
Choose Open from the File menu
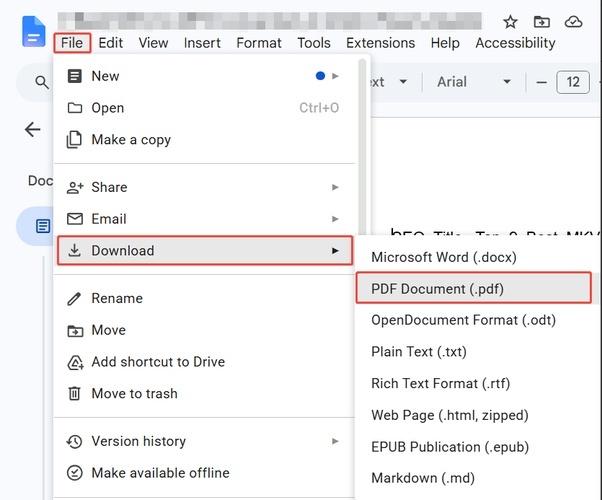(204, 108)
